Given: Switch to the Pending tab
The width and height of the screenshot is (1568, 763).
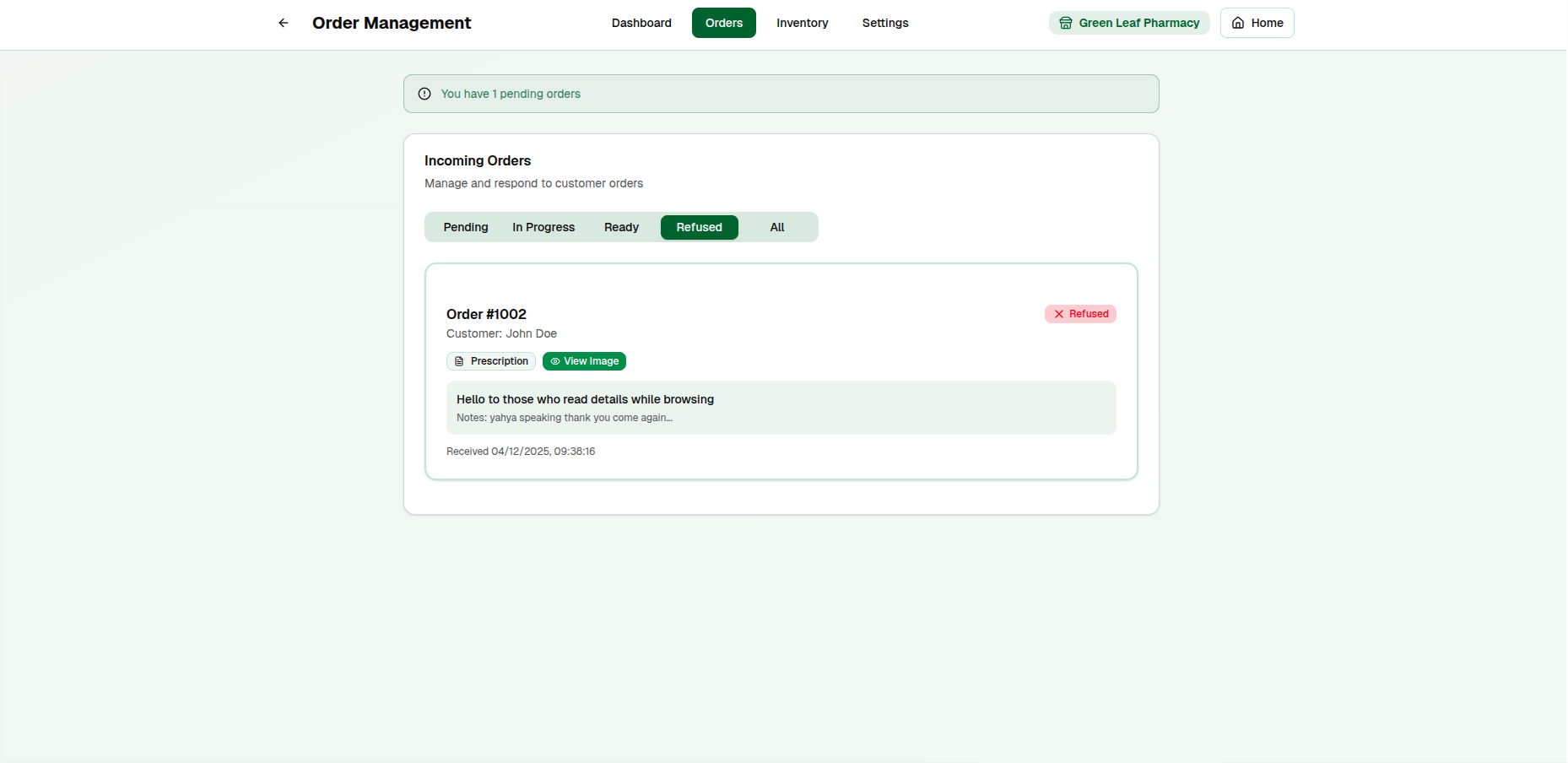Looking at the screenshot, I should (466, 227).
